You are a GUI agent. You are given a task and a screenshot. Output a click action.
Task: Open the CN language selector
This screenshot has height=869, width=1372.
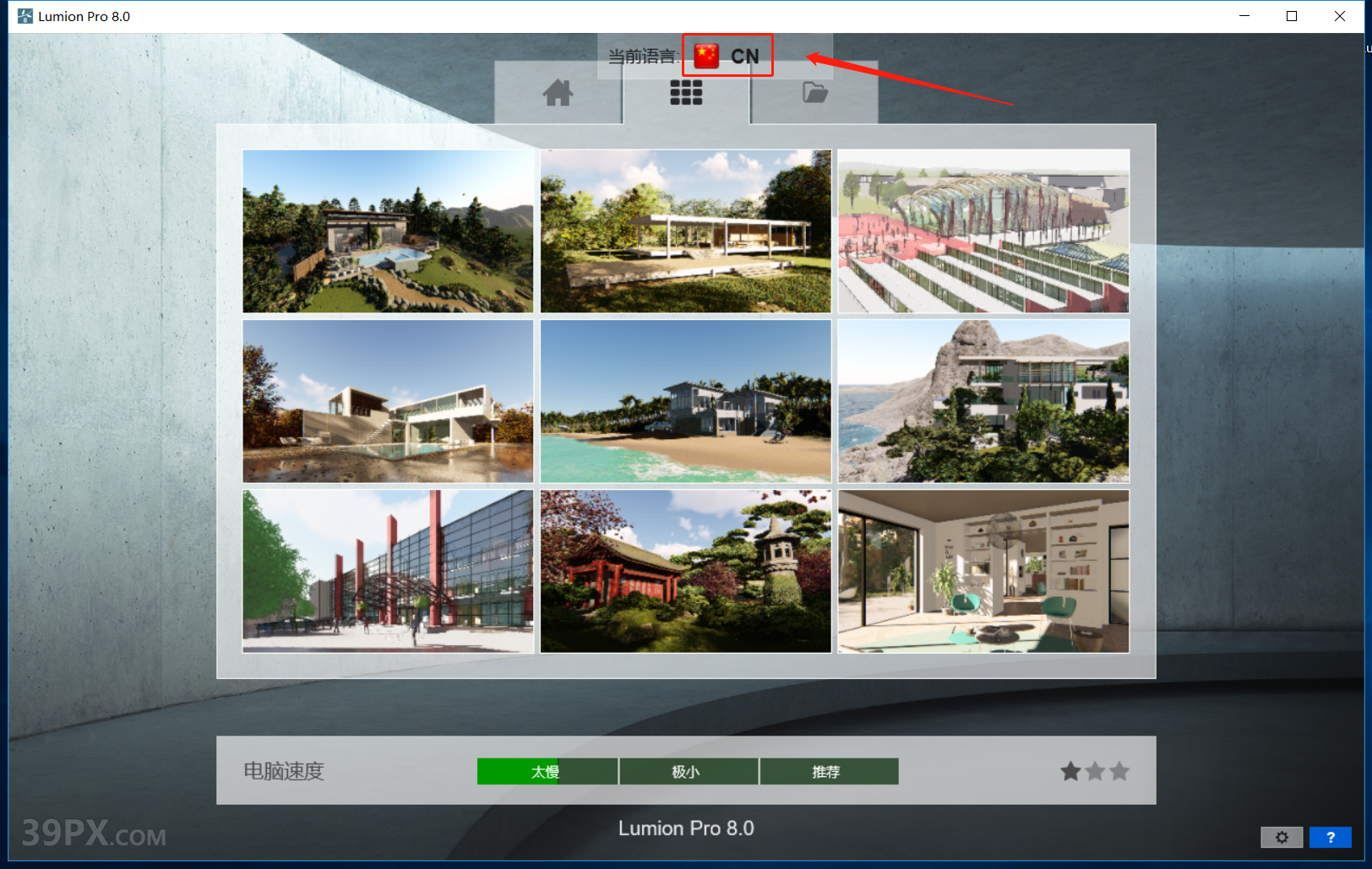744,57
